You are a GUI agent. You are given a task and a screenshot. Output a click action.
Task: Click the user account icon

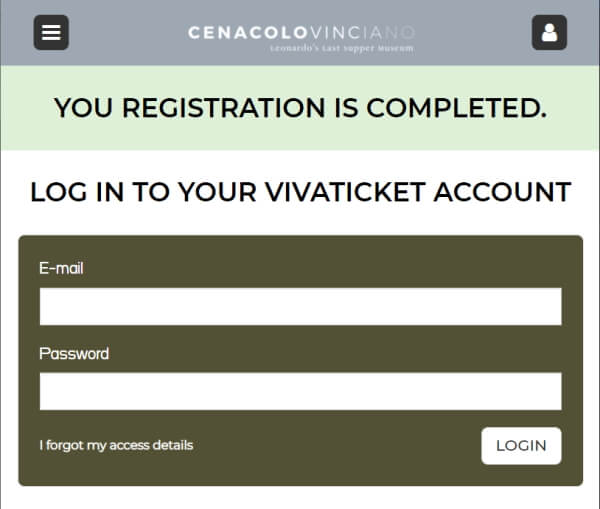point(549,33)
